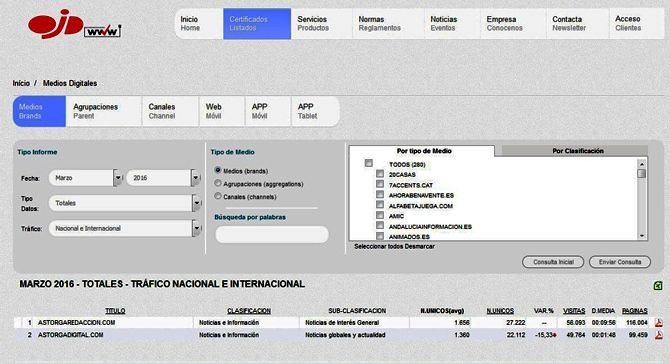
Task: Sort table by N.UNICOS column
Action: click(x=500, y=311)
